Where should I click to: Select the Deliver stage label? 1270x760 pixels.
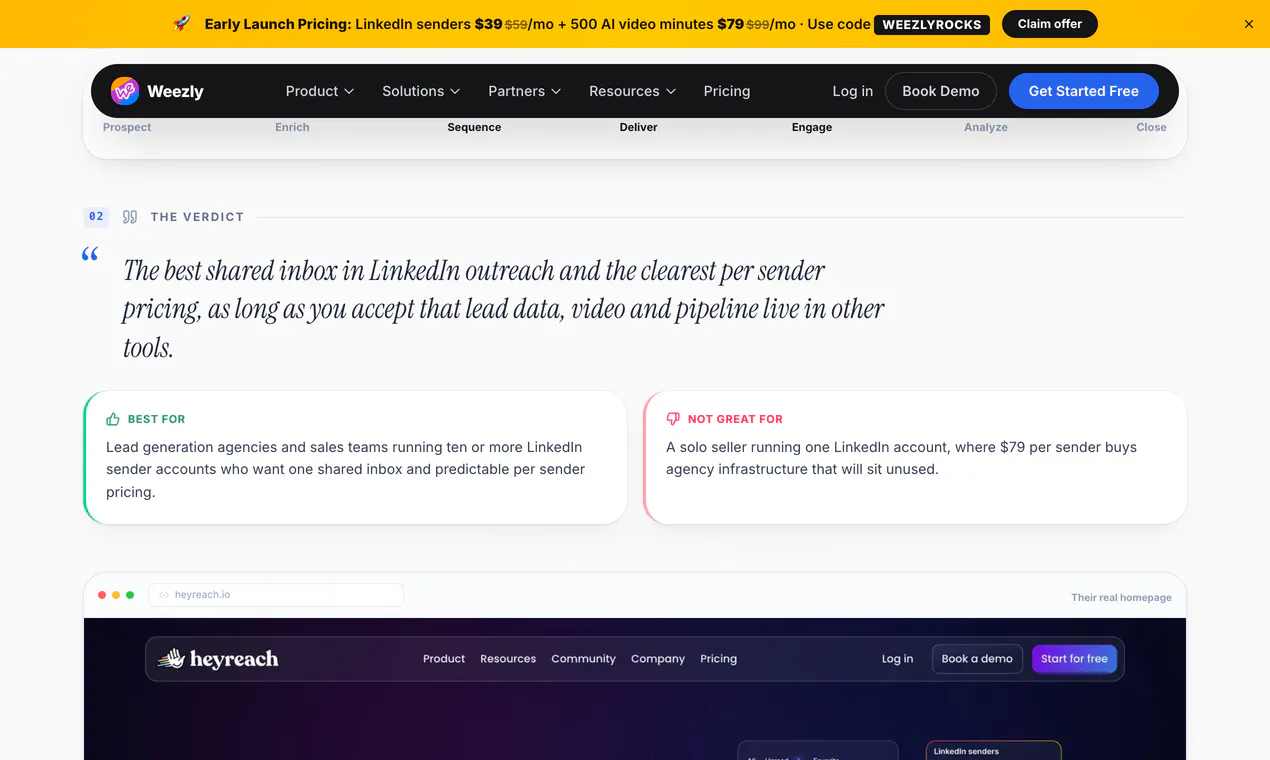click(x=638, y=127)
